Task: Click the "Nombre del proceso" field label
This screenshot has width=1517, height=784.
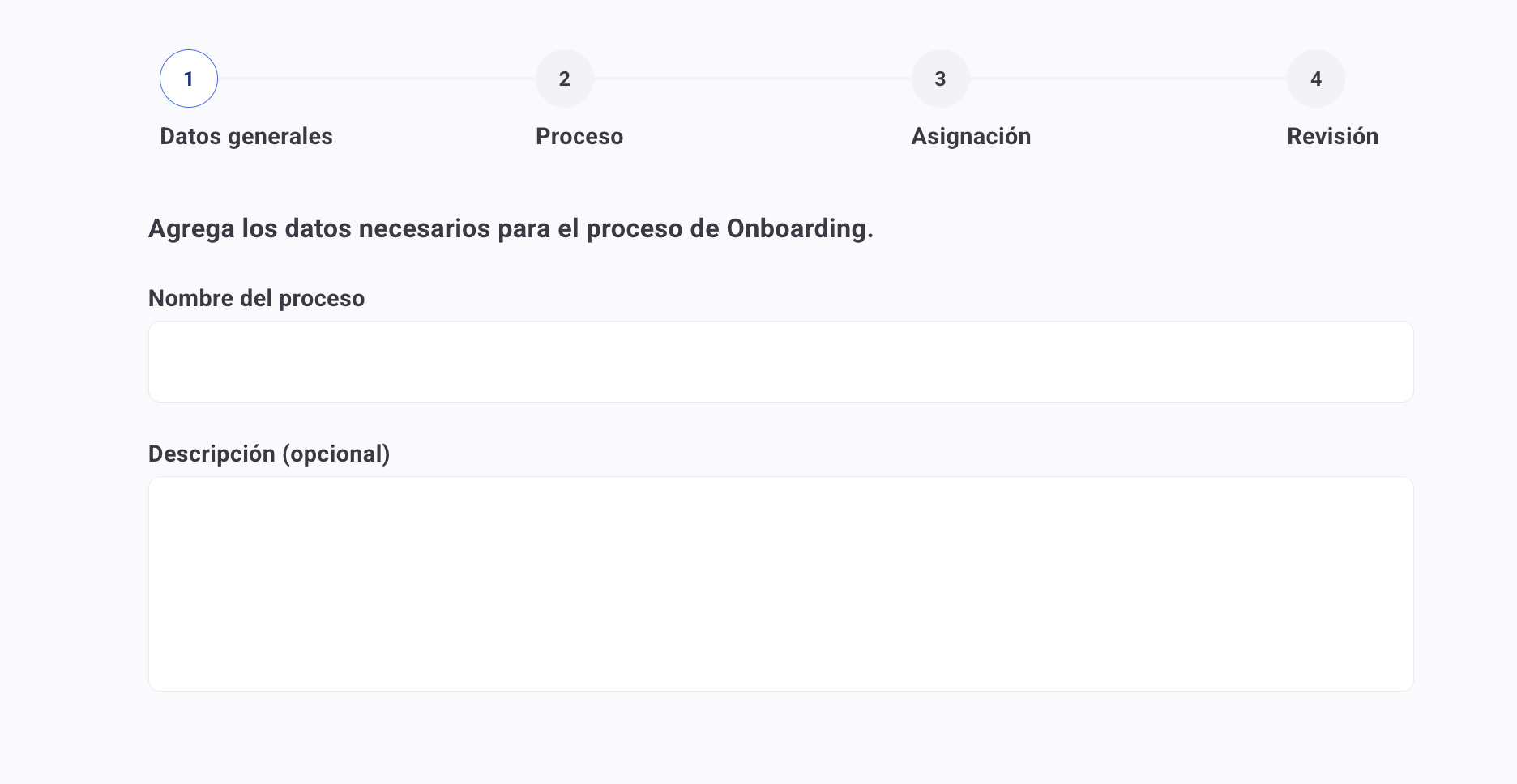Action: coord(256,298)
